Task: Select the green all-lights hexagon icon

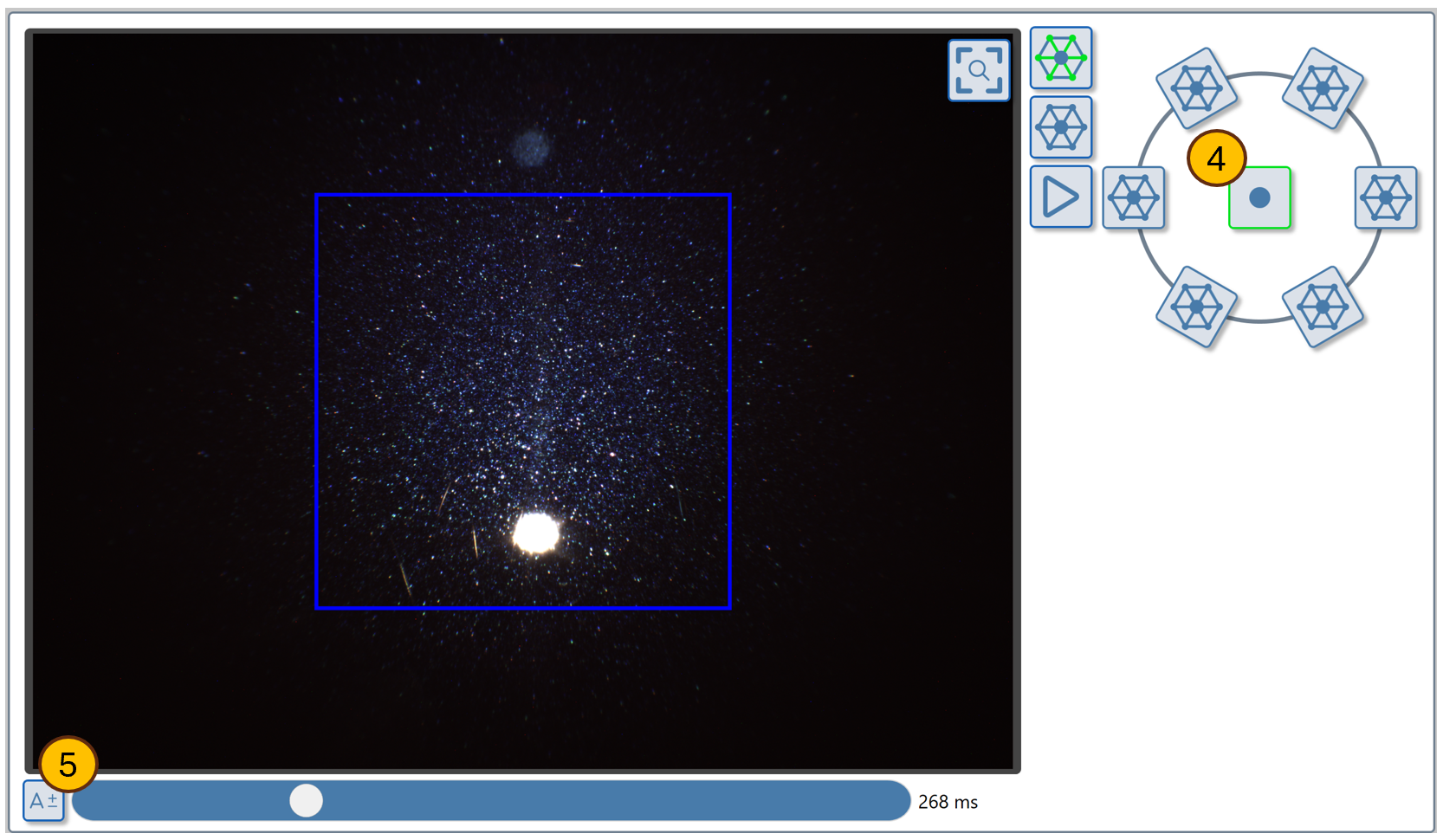Action: (1060, 58)
